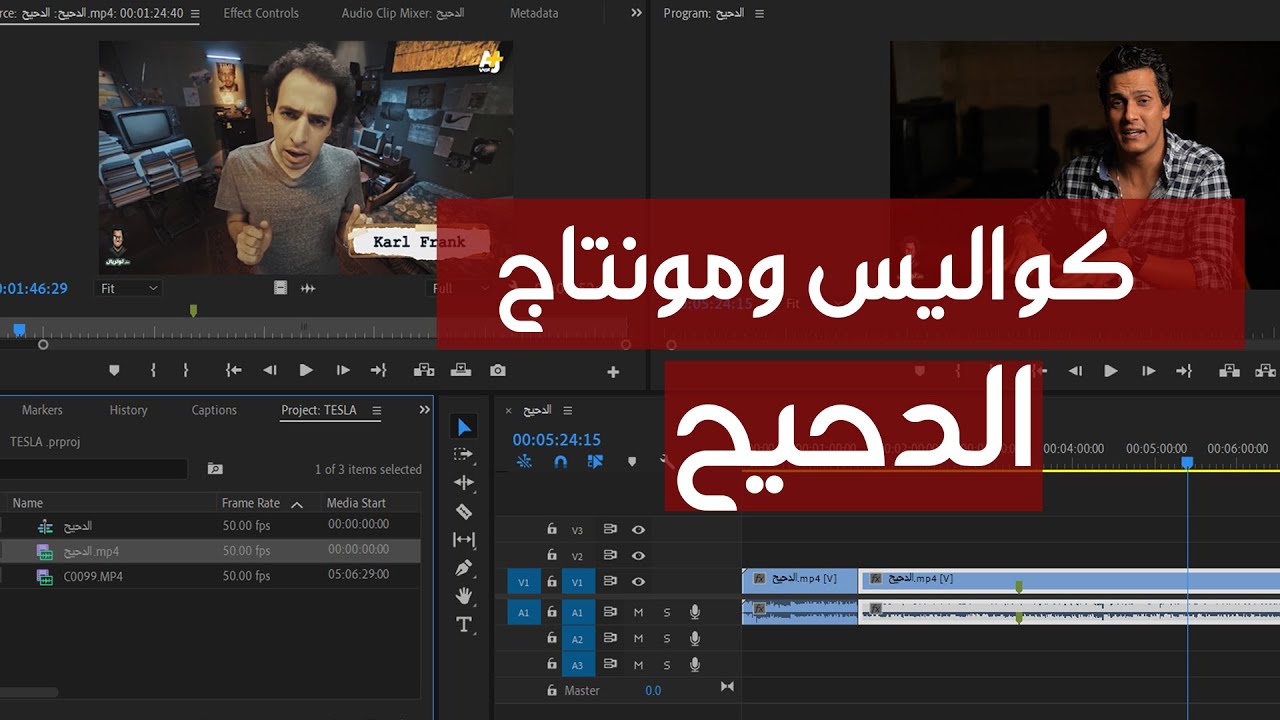
Task: Toggle Linked Selection in the timeline
Action: coord(596,462)
